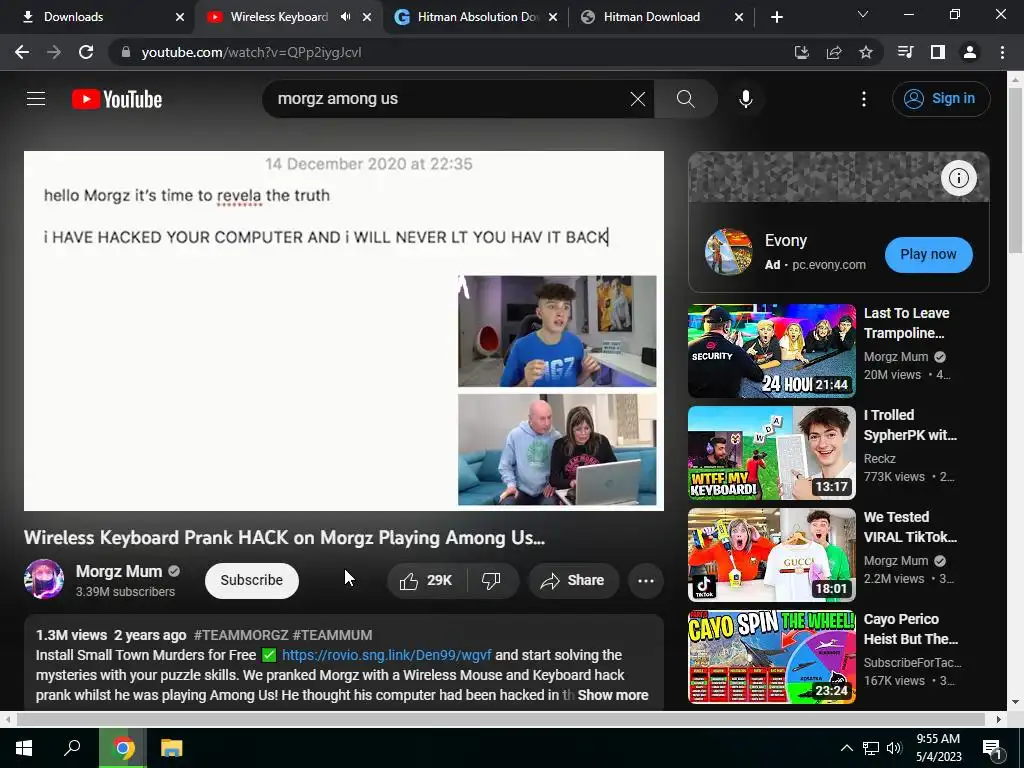Viewport: 1024px width, 768px height.
Task: Open Last To Leave Trampoline title
Action: click(x=906, y=323)
